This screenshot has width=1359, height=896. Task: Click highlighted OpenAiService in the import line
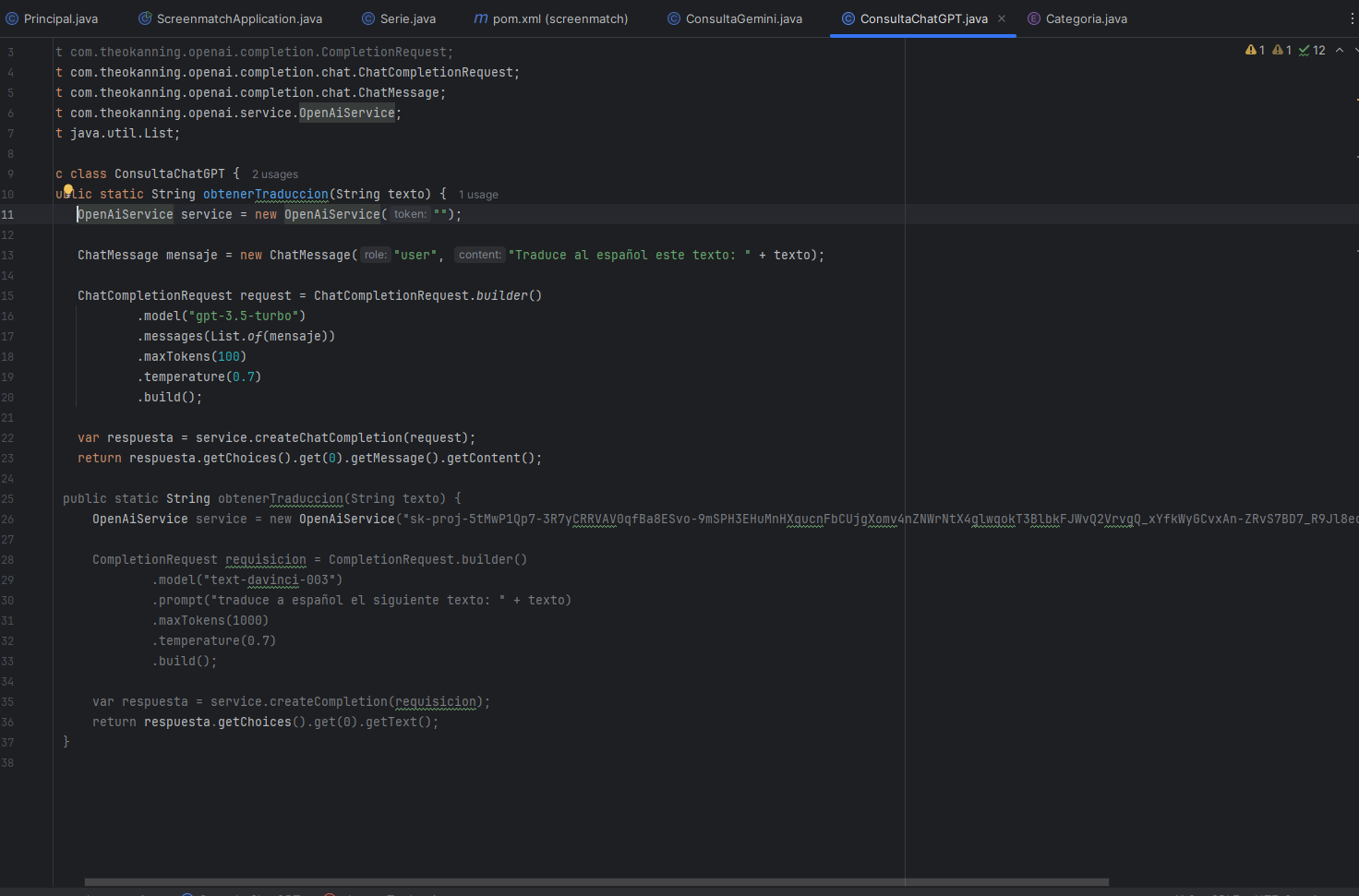(346, 113)
